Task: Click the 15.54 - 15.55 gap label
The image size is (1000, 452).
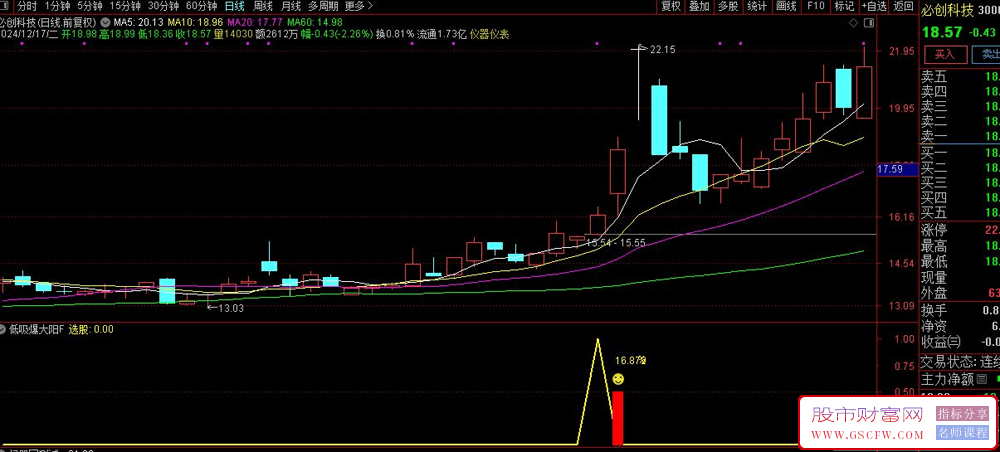Action: (x=615, y=243)
